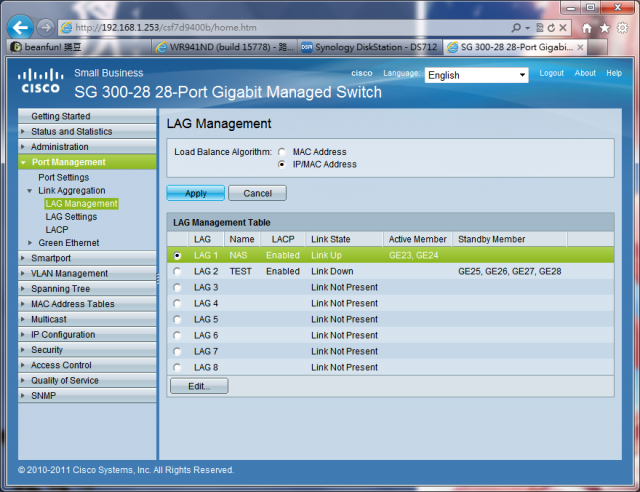640x492 pixels.
Task: Click the Apply button
Action: tap(196, 193)
